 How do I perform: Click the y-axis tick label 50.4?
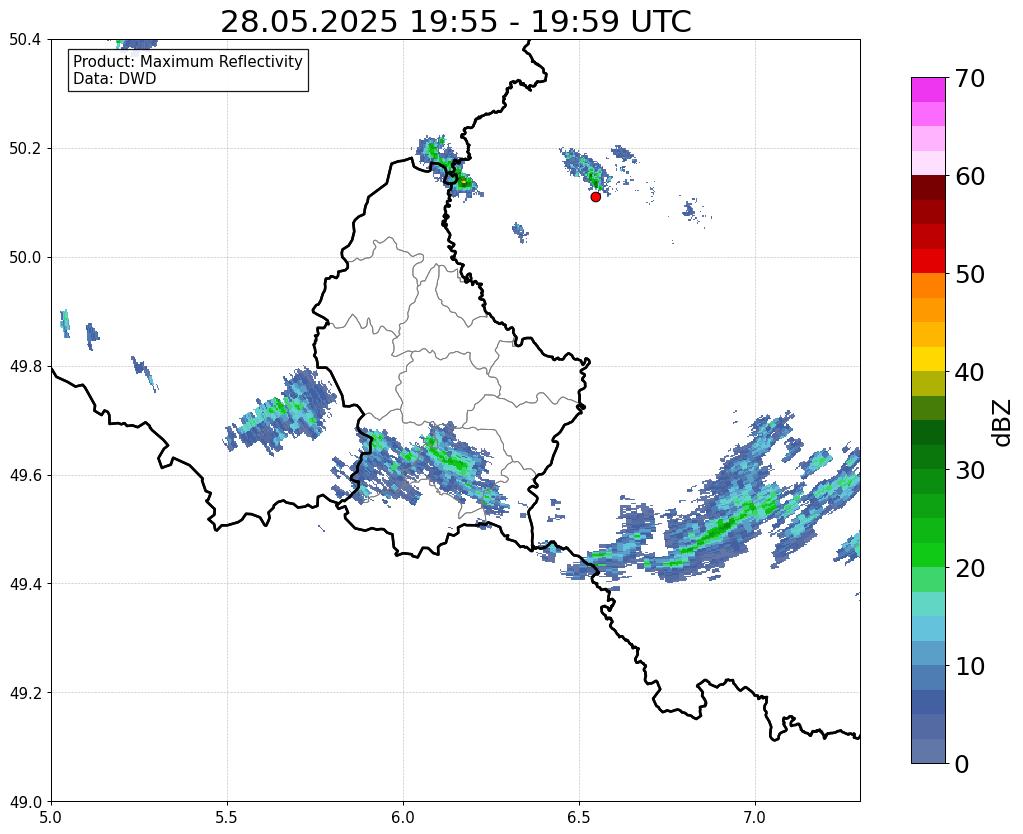pyautogui.click(x=25, y=40)
